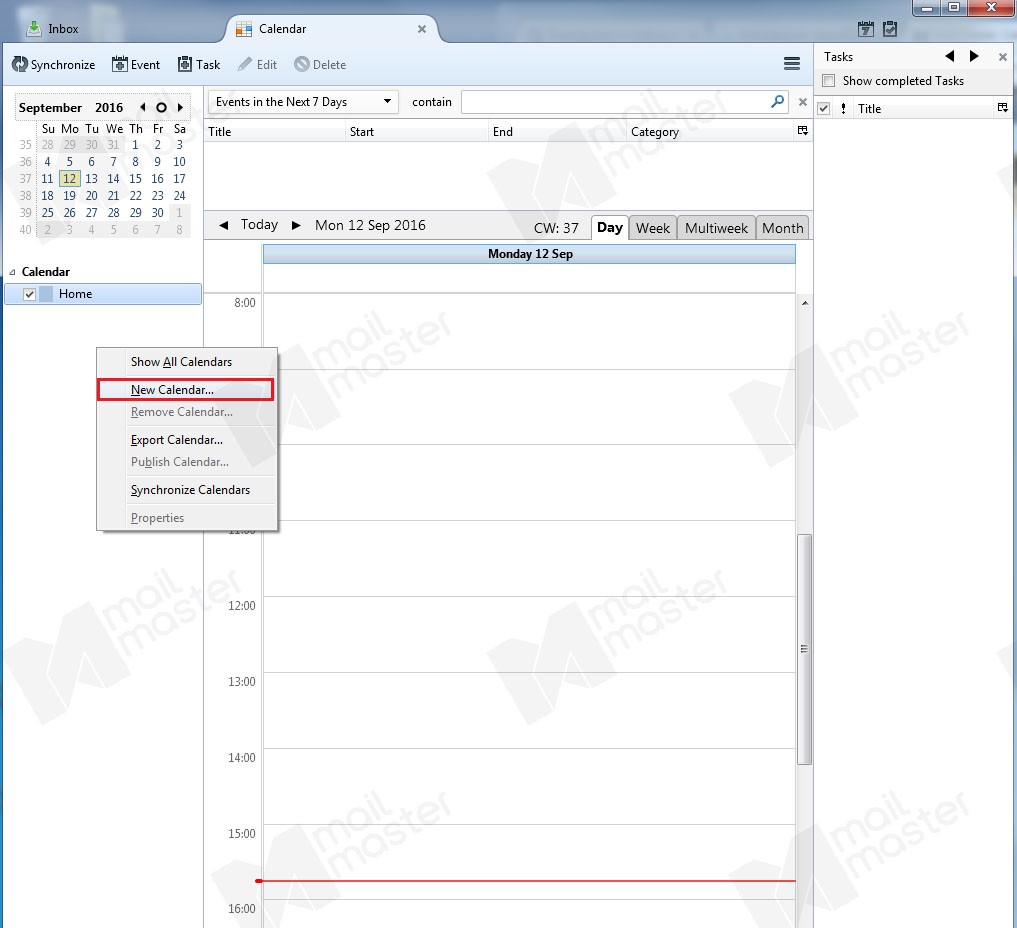Viewport: 1017px width, 928px height.
Task: Select September 12 in mini calendar
Action: pos(69,178)
